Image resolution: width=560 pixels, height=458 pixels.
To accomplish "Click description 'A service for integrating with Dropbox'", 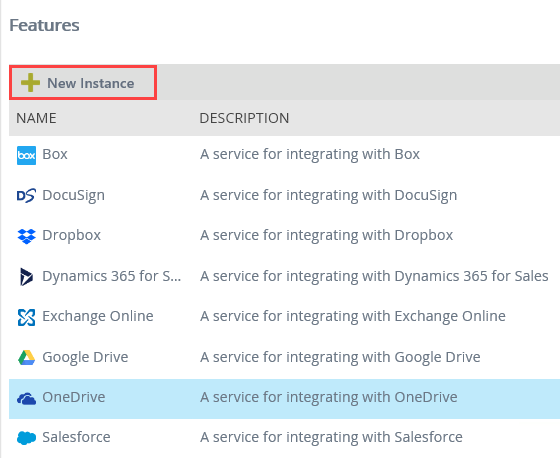I will (x=326, y=235).
